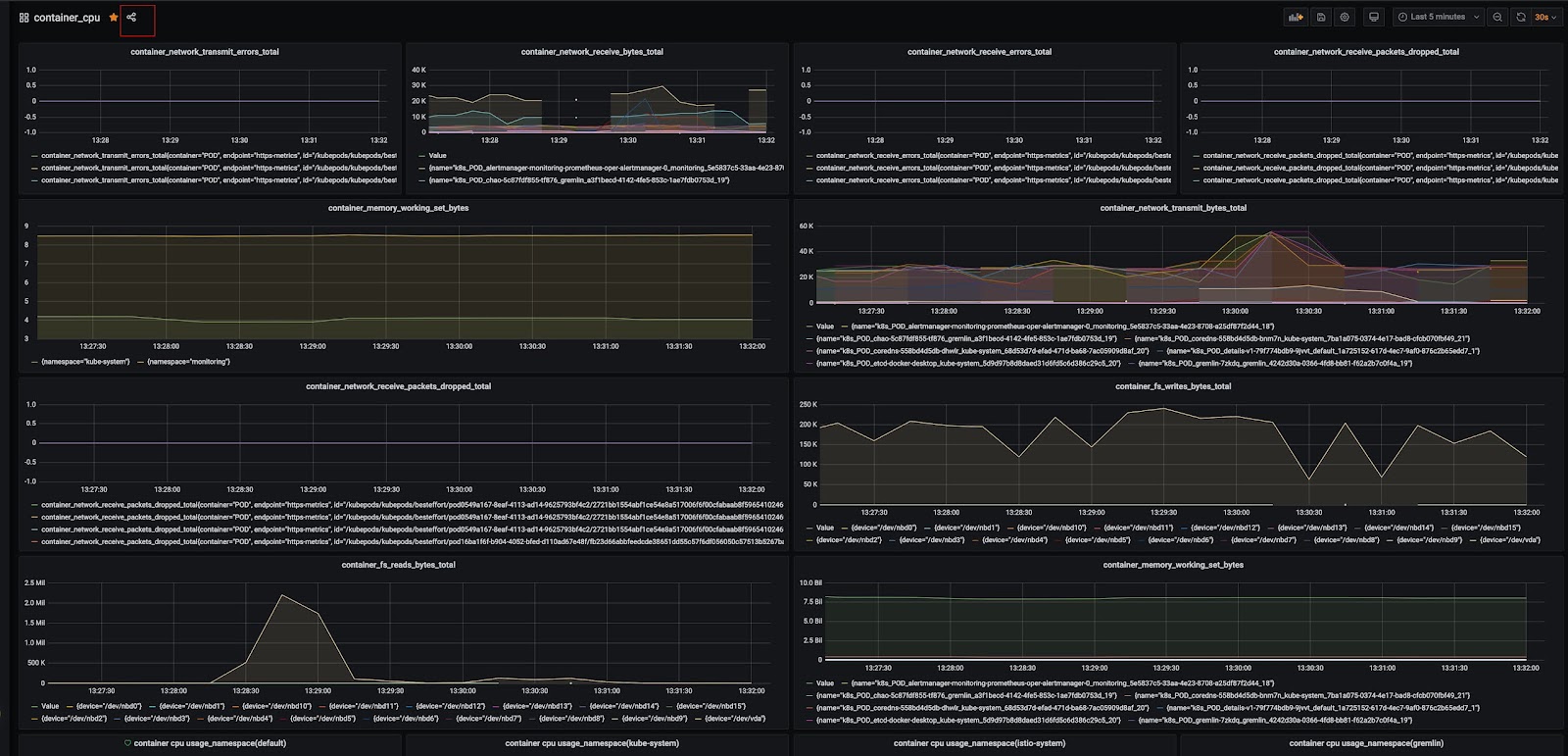The width and height of the screenshot is (1568, 756).
Task: Click device="/dev/nbd12" in fs_writes legend
Action: coord(1223,528)
